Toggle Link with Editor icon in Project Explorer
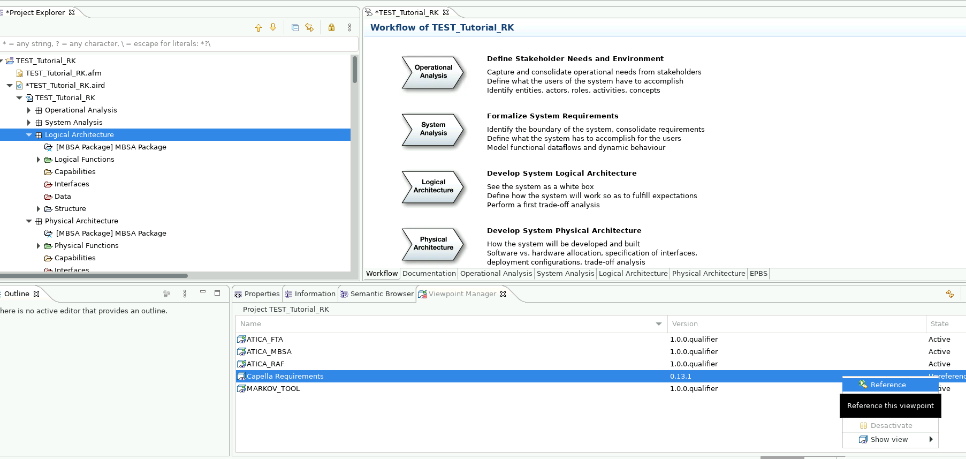This screenshot has height=459, width=966. [309, 28]
